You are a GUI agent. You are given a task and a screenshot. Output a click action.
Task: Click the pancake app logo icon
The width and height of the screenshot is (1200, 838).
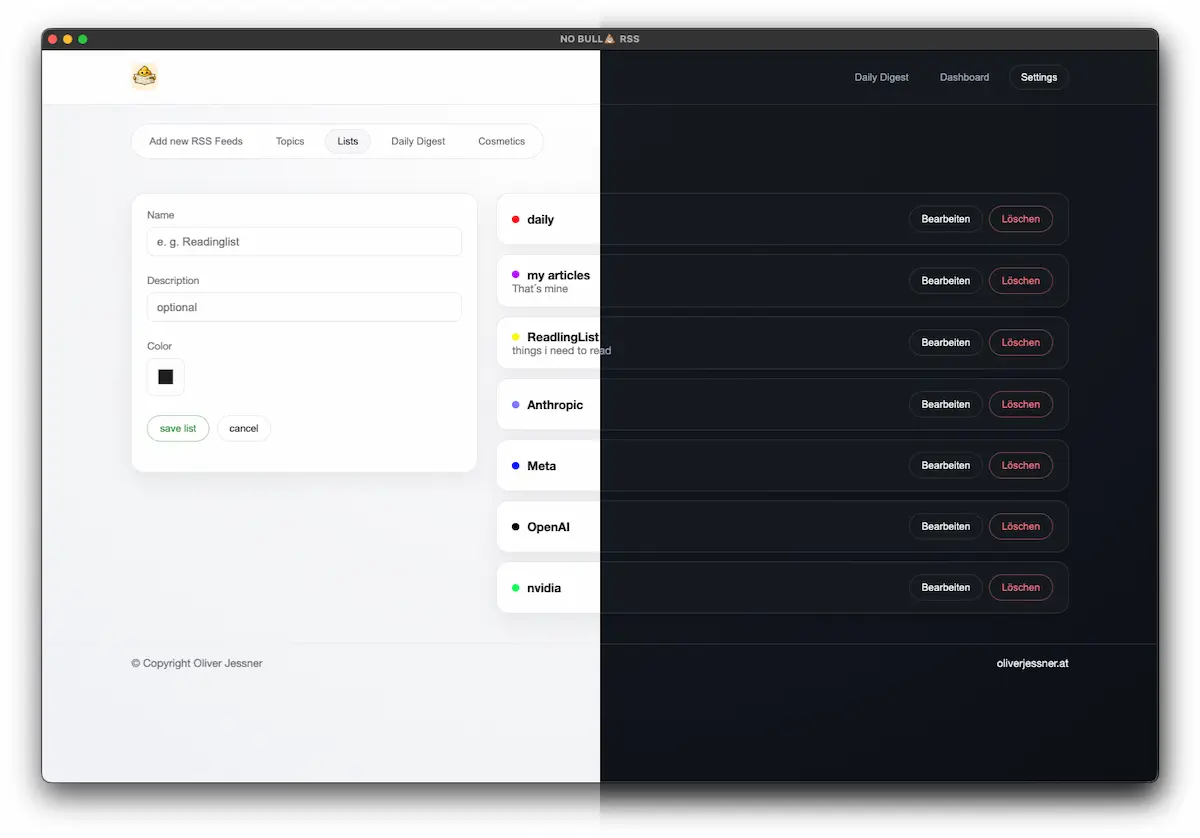144,75
